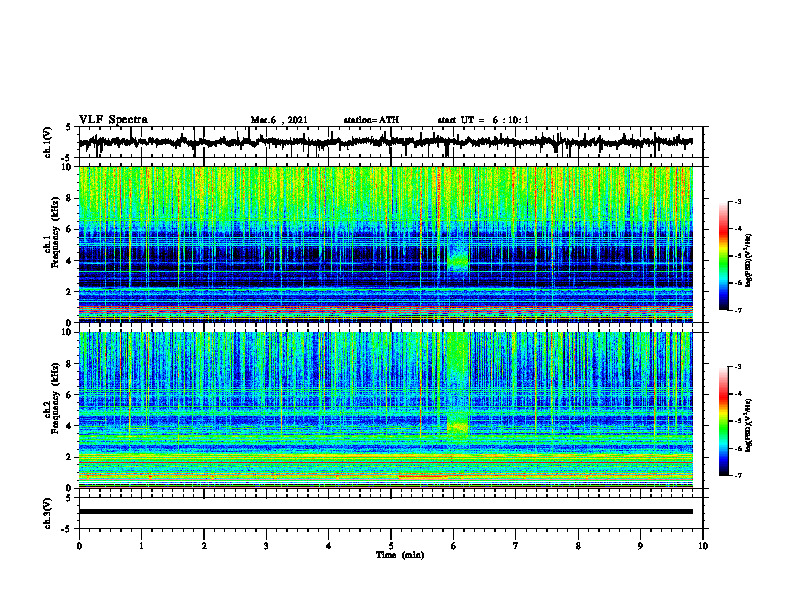The width and height of the screenshot is (792, 612).
Task: Click the 'station=ATH' header label
Action: click(371, 120)
